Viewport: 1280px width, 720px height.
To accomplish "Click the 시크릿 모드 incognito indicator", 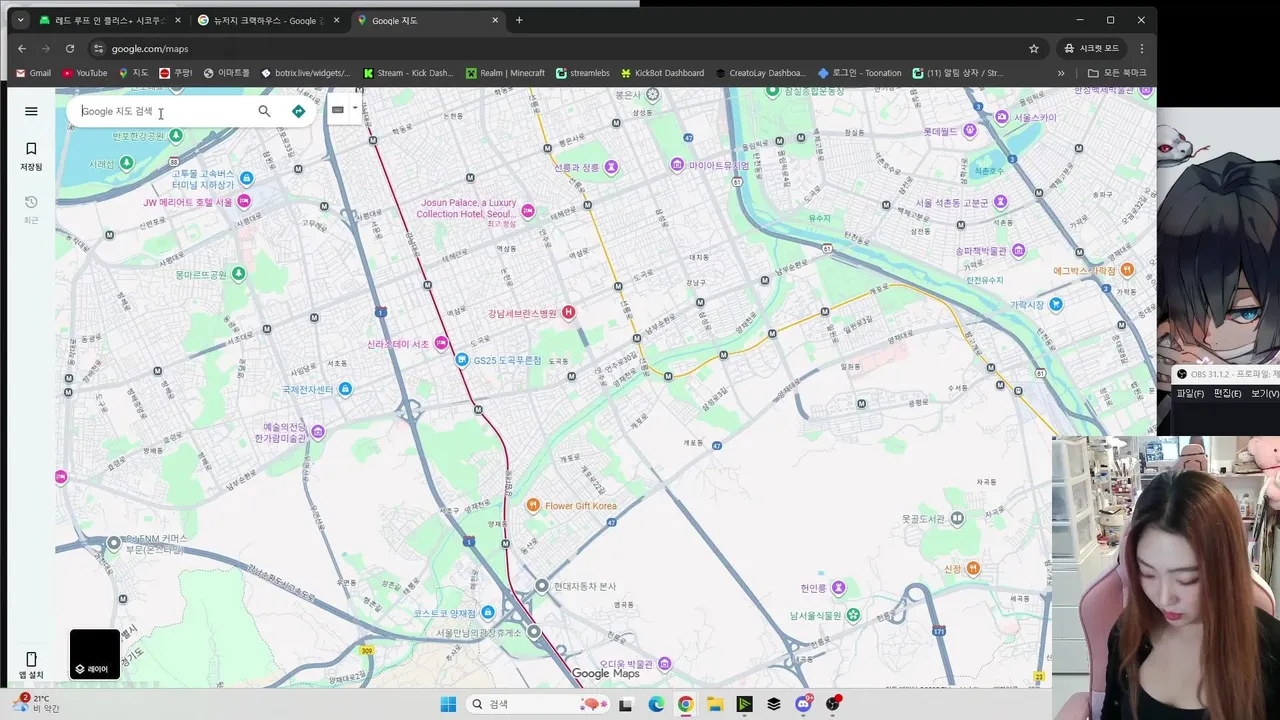I will (1092, 48).
